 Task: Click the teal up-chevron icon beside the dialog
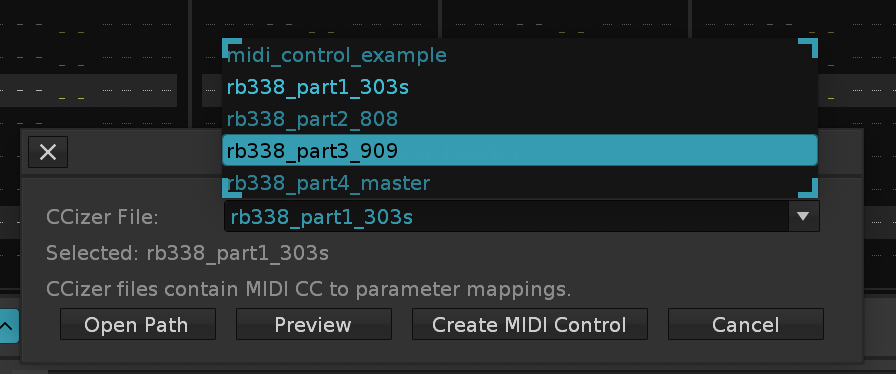pos(8,326)
